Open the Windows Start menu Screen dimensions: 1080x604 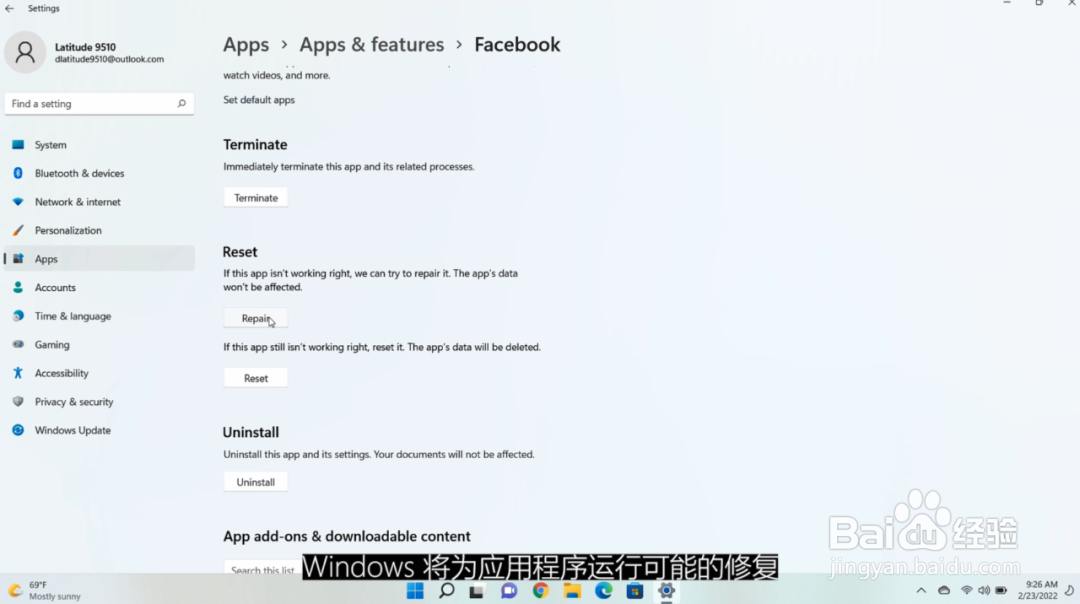[x=415, y=591]
